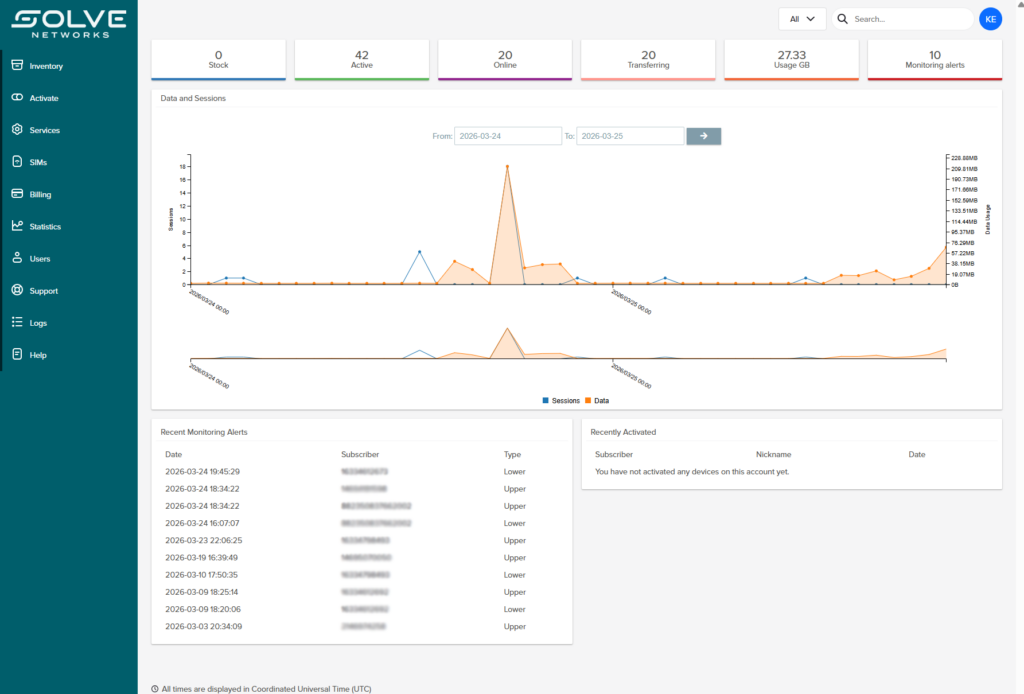
Task: Click the SIMs card icon in sidebar
Action: 17,161
